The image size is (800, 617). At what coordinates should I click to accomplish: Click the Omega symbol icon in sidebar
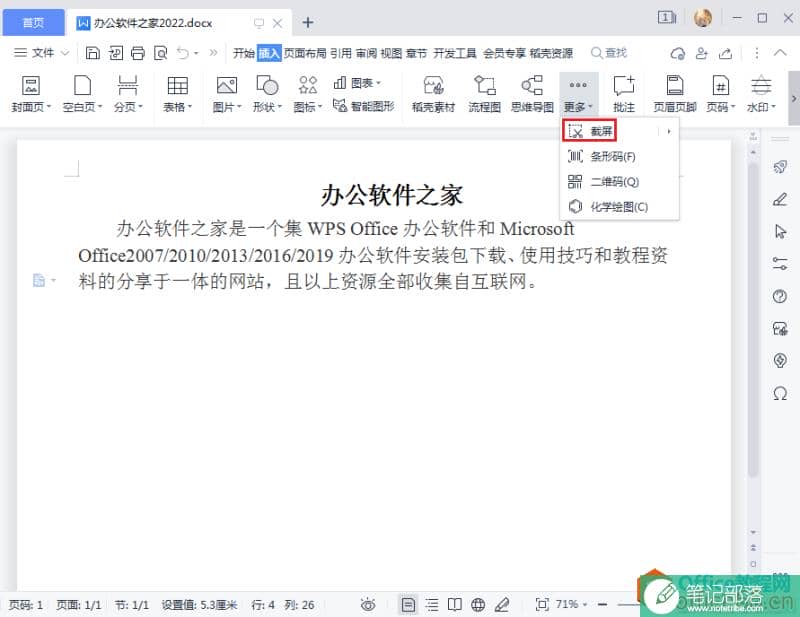(x=780, y=393)
